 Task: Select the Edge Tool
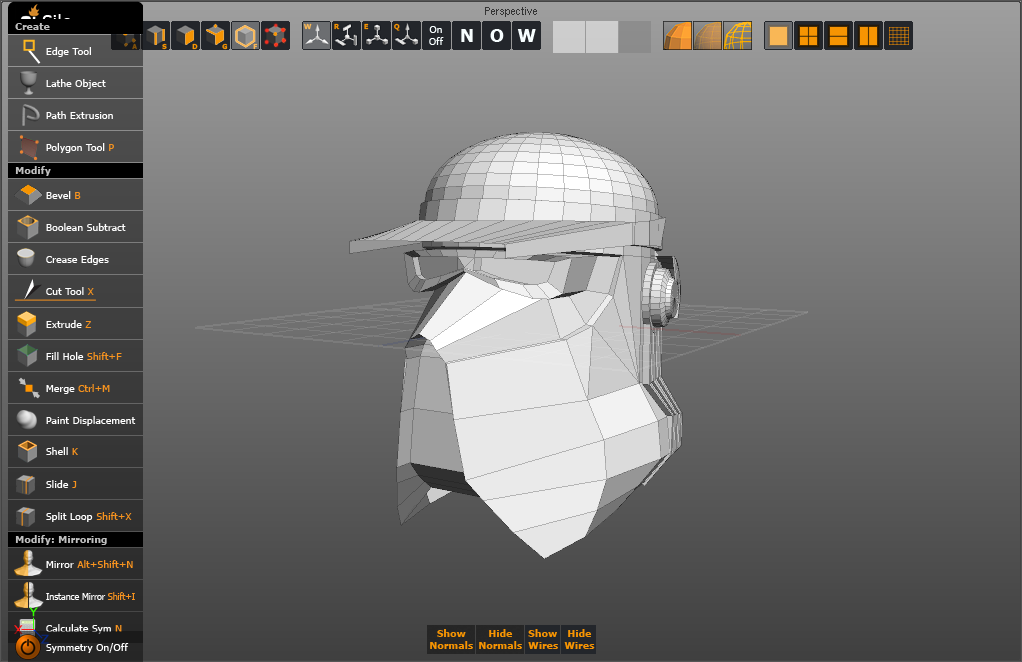[x=75, y=51]
